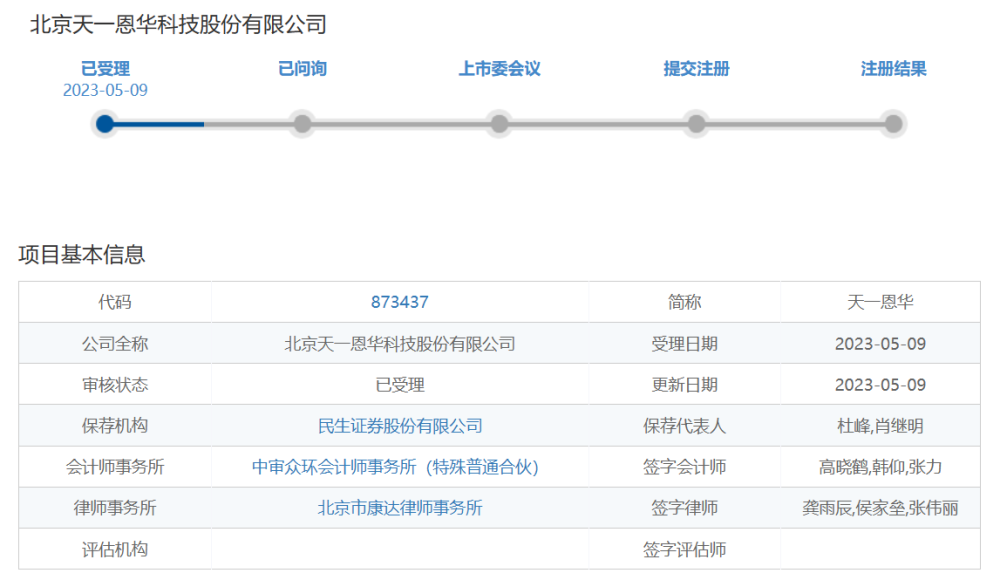
Task: Click the 高晓鹤,韩仰,张力 cell
Action: coord(880,467)
